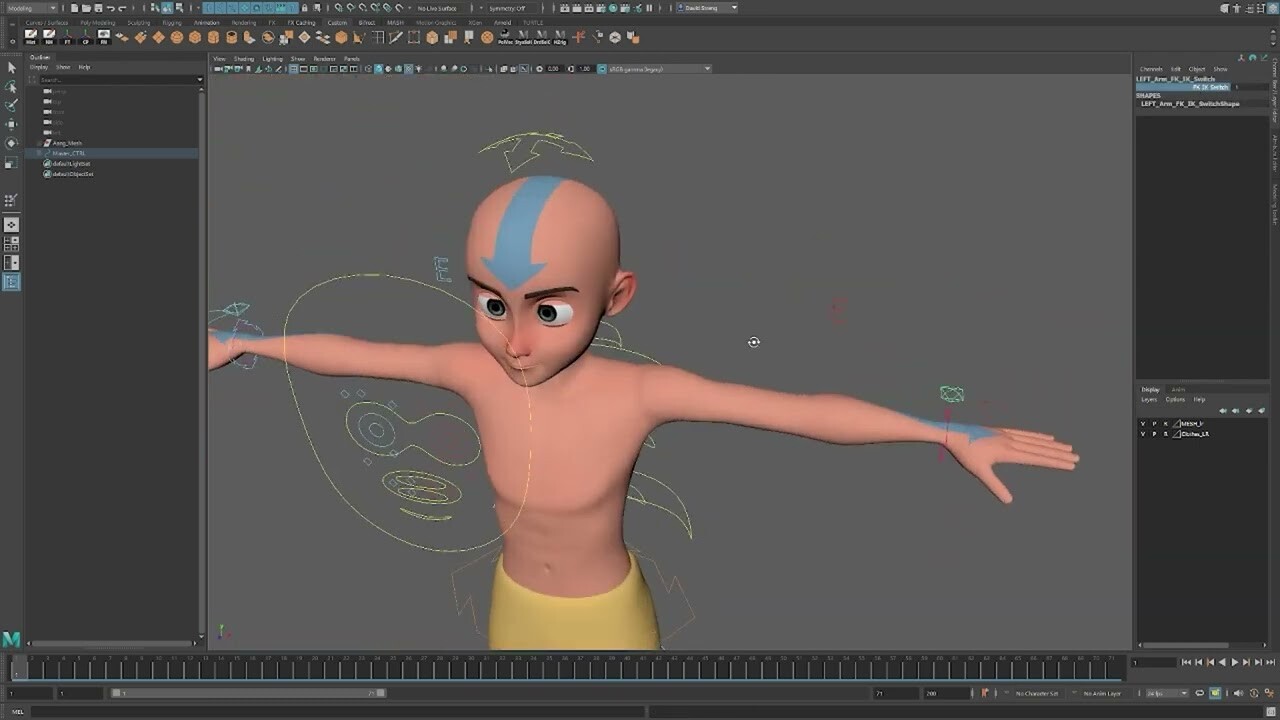Viewport: 1280px width, 720px height.
Task: Activate the Lasso selection tool
Action: [11, 90]
